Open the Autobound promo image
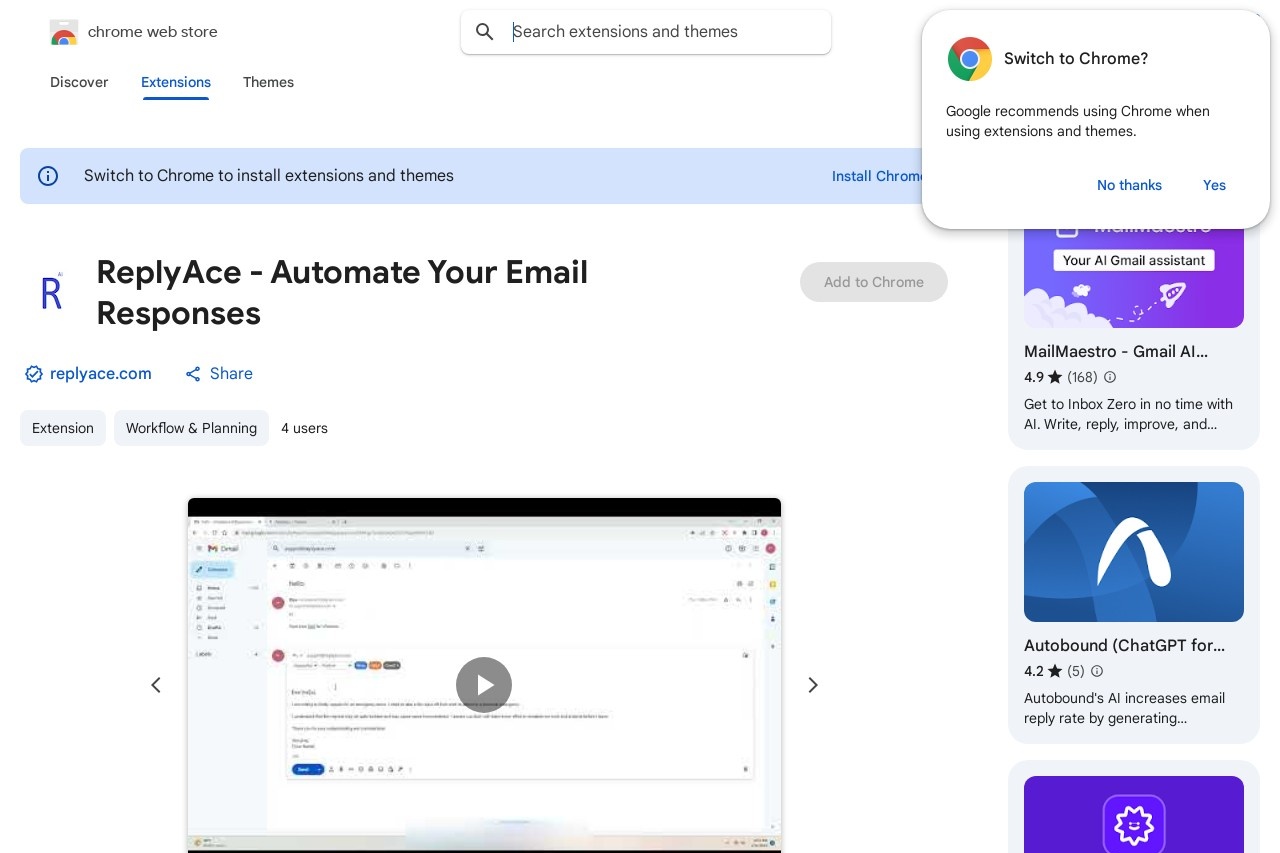1280x853 pixels. coord(1134,552)
